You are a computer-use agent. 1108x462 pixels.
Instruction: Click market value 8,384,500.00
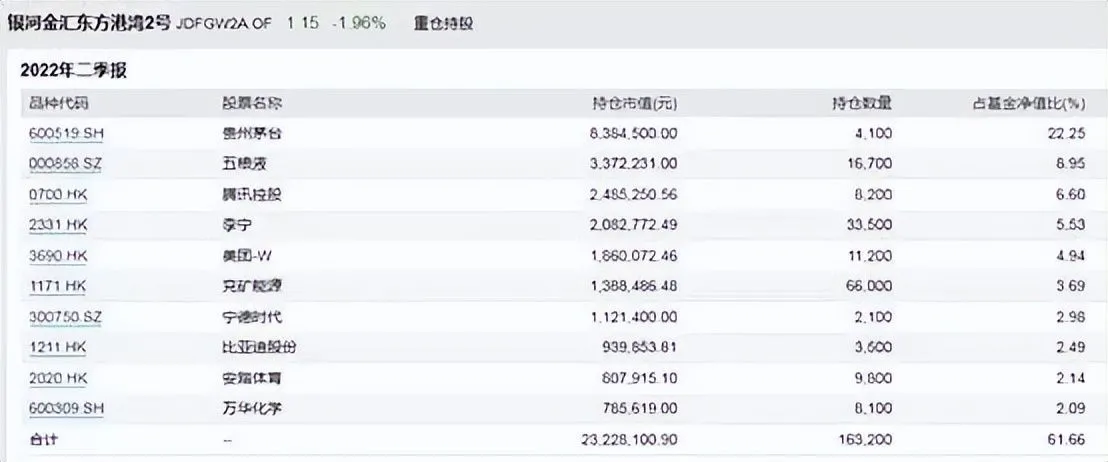(x=634, y=134)
